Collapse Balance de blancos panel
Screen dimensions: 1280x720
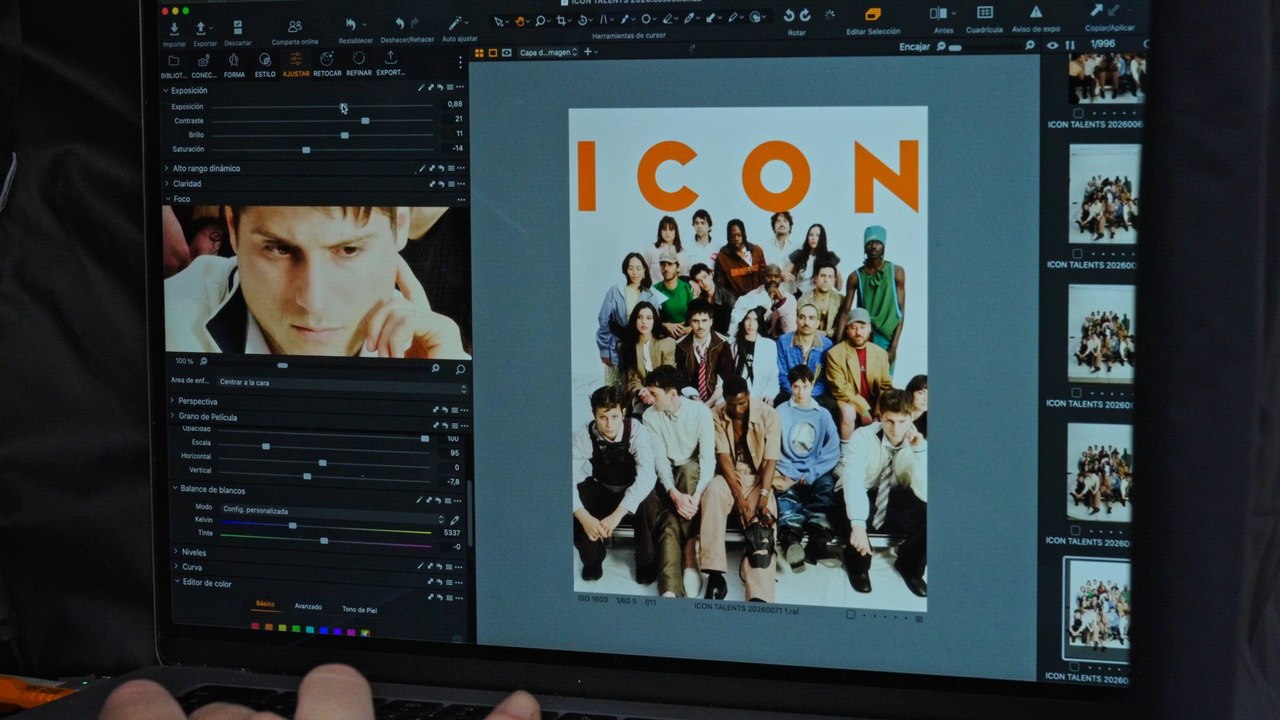coord(175,489)
